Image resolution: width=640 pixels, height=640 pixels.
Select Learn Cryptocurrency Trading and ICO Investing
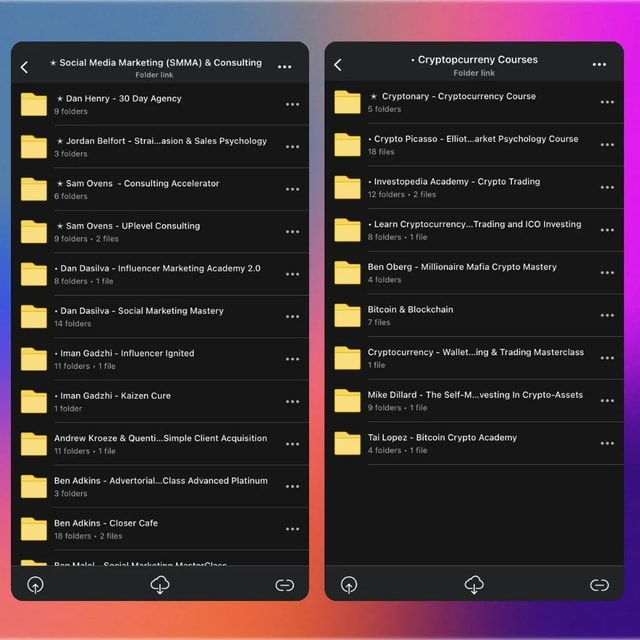[x=474, y=230]
